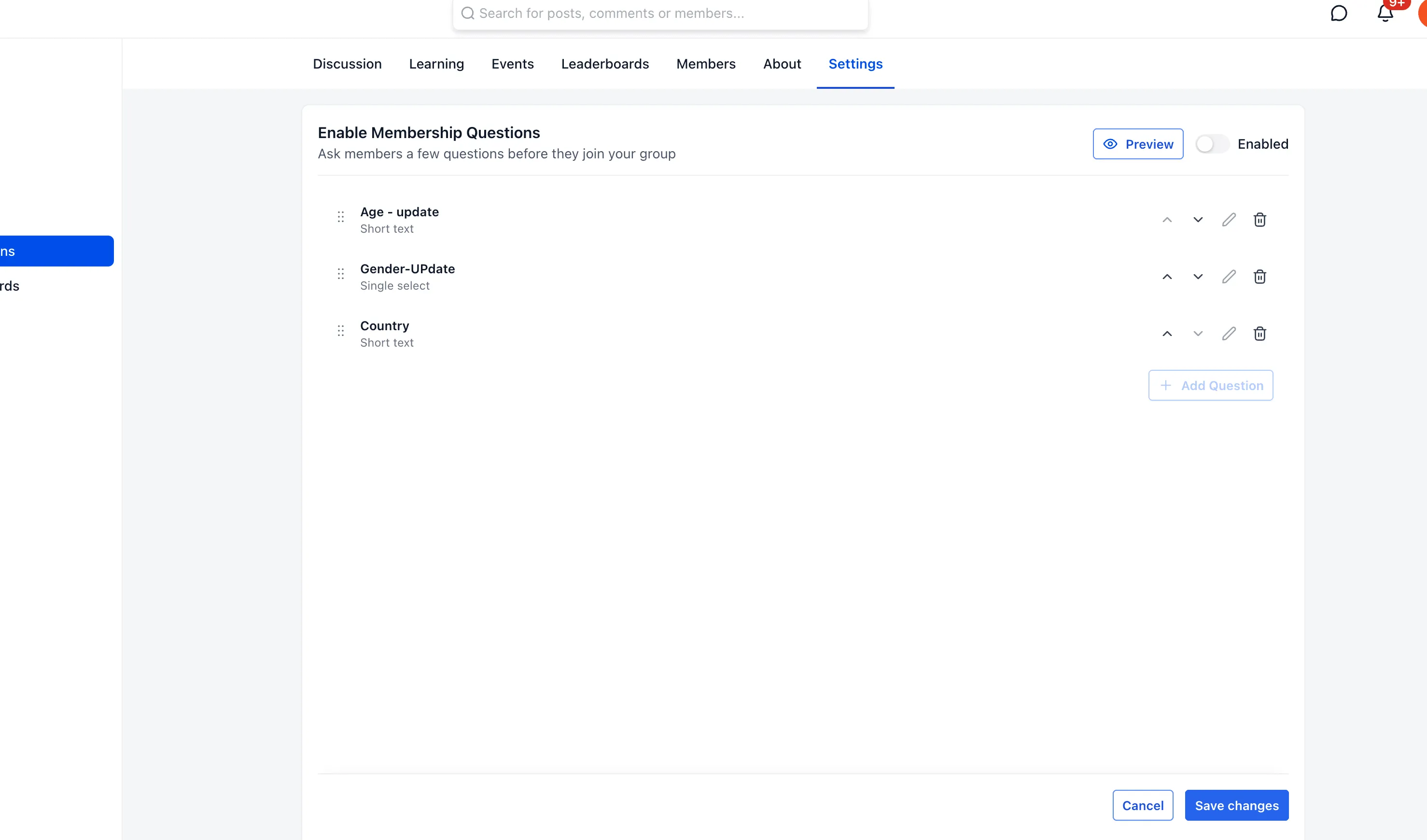Click the Save changes button
1427x840 pixels.
(1237, 805)
